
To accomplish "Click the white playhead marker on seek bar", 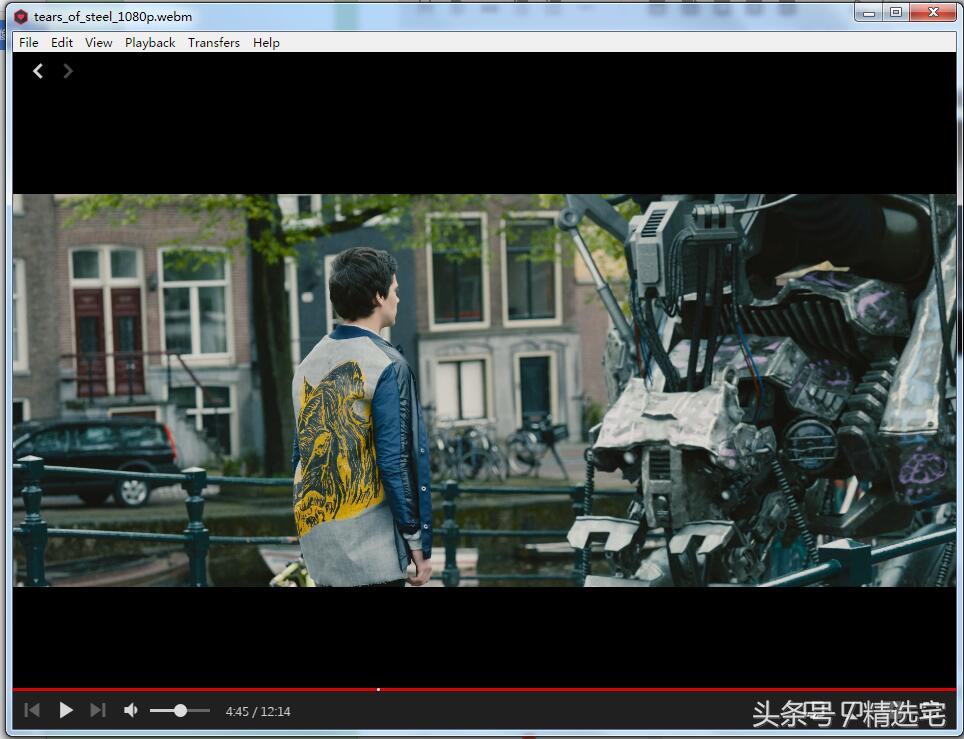I will pyautogui.click(x=378, y=690).
